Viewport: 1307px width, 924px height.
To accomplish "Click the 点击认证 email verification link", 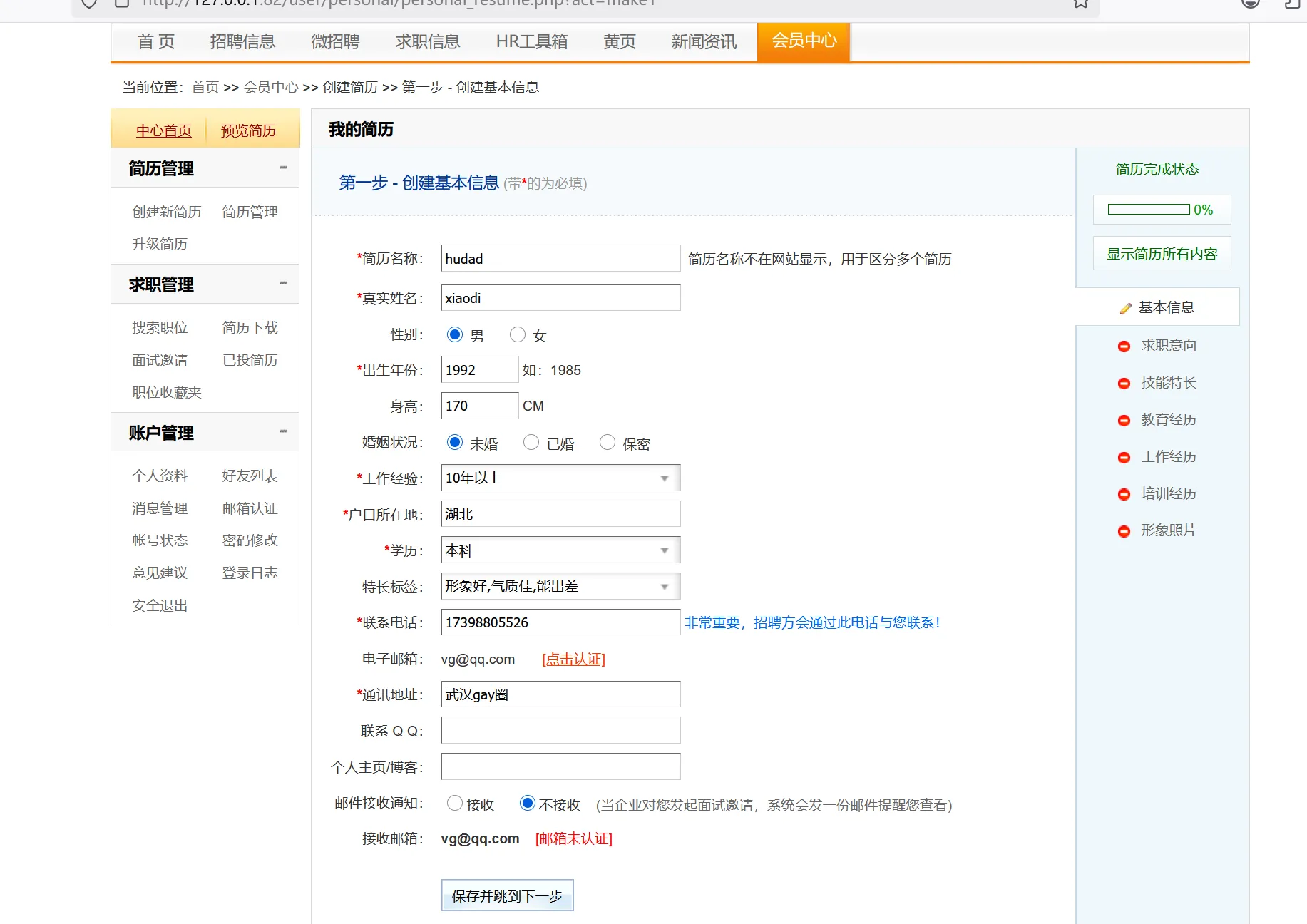I will coord(573,659).
